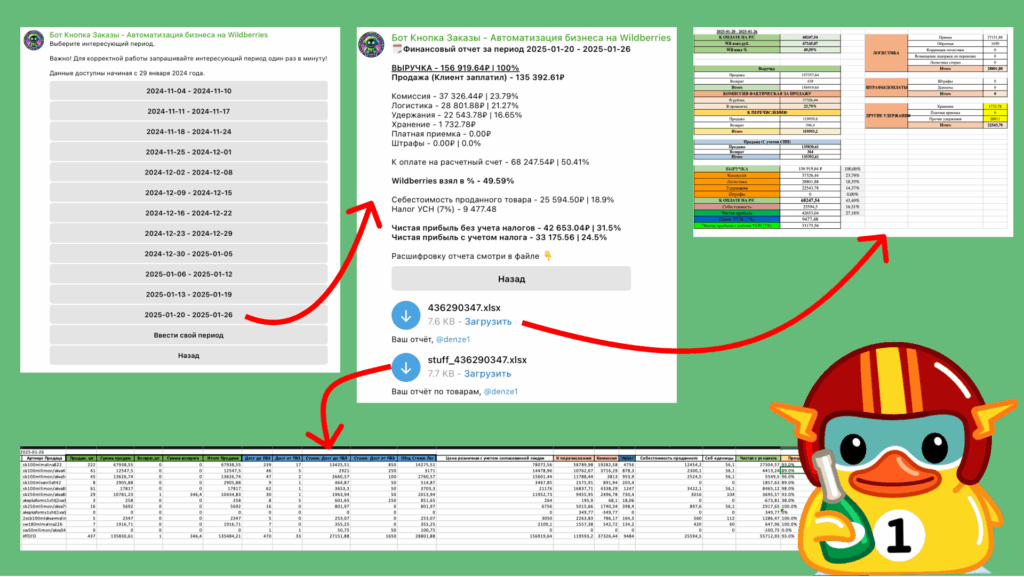Click 'Назад' under the financial report

(x=511, y=279)
